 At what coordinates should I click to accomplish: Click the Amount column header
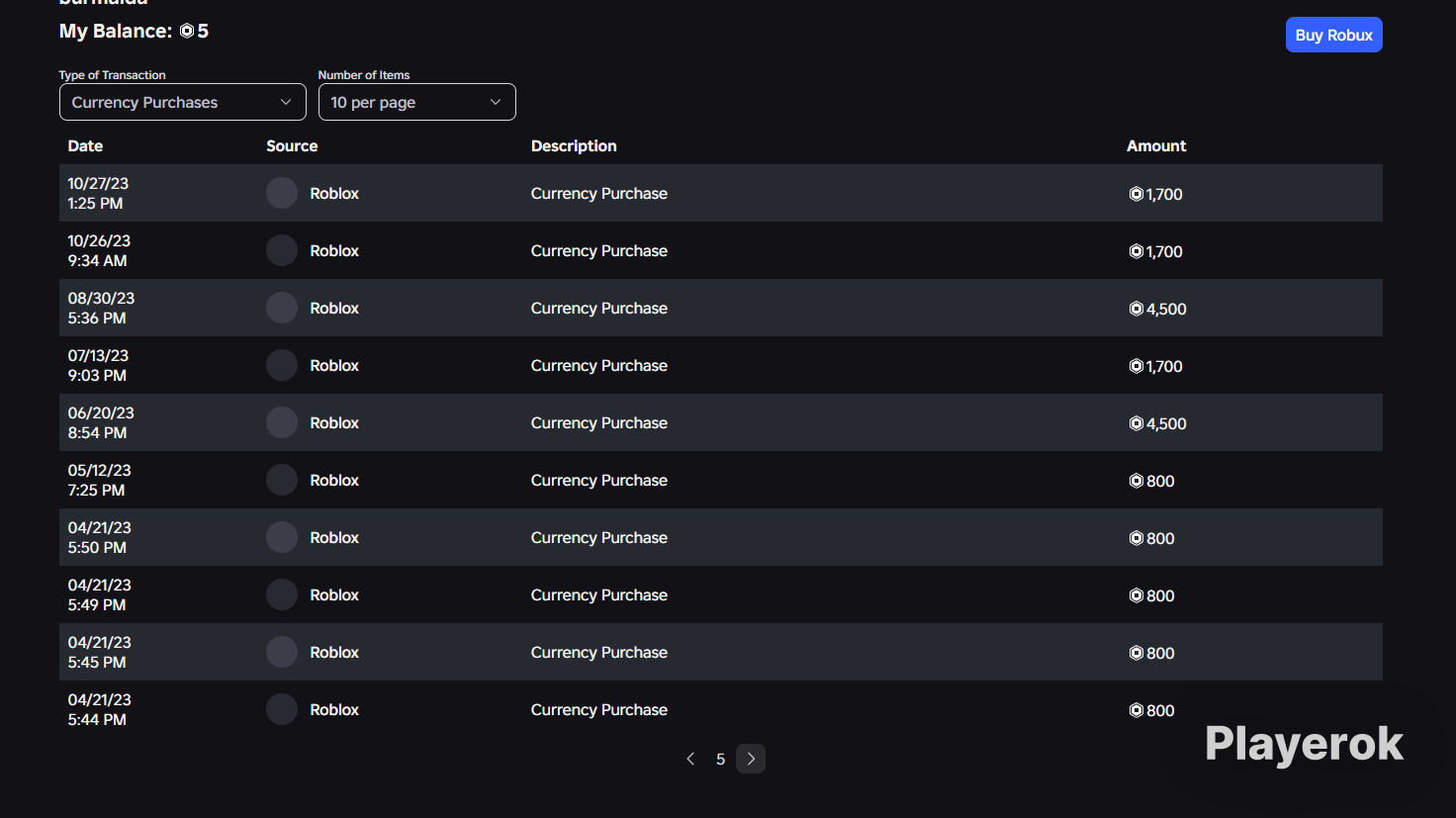[1156, 145]
